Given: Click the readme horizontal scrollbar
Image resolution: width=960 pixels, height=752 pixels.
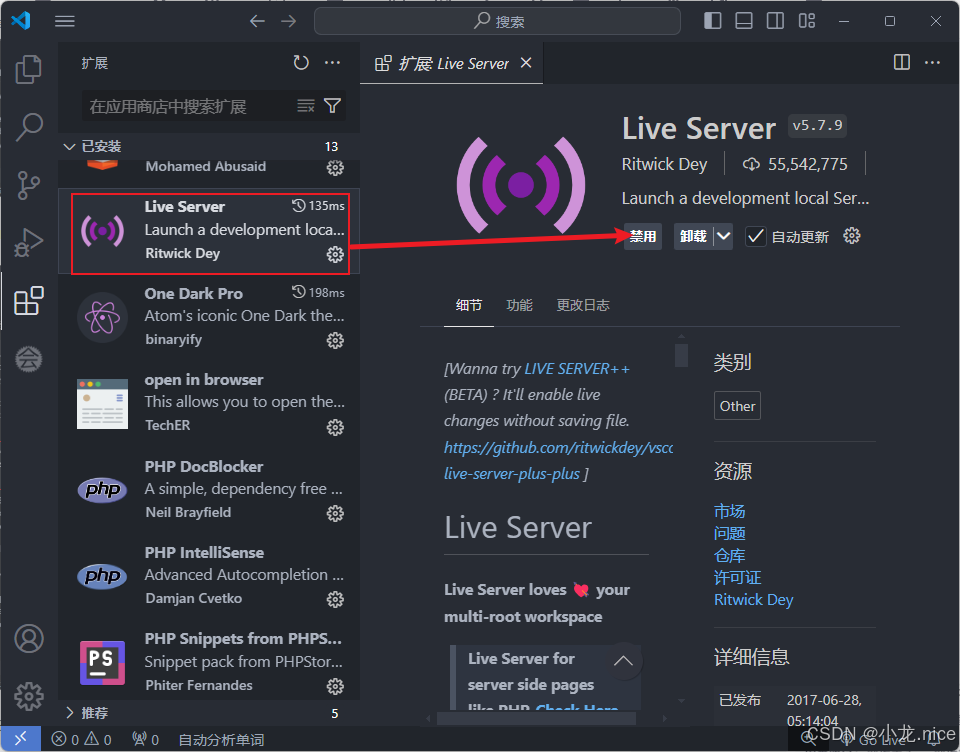Looking at the screenshot, I should pos(536,718).
